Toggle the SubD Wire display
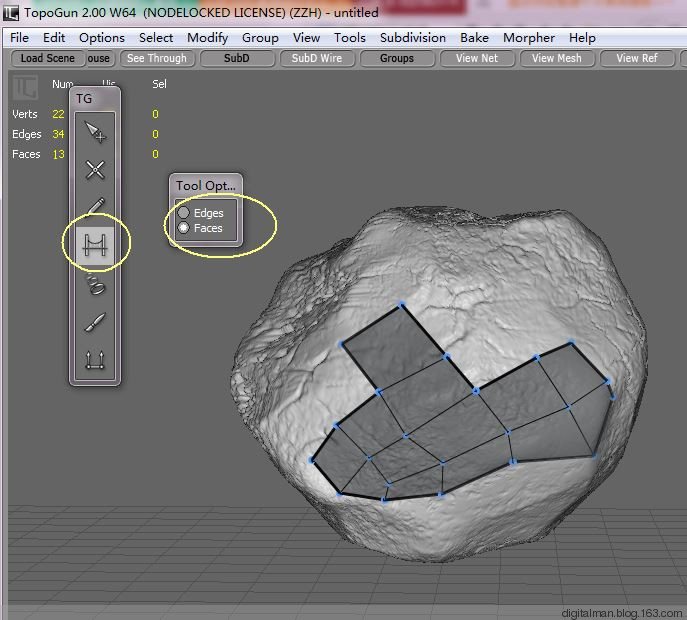The image size is (687, 620). tap(316, 58)
